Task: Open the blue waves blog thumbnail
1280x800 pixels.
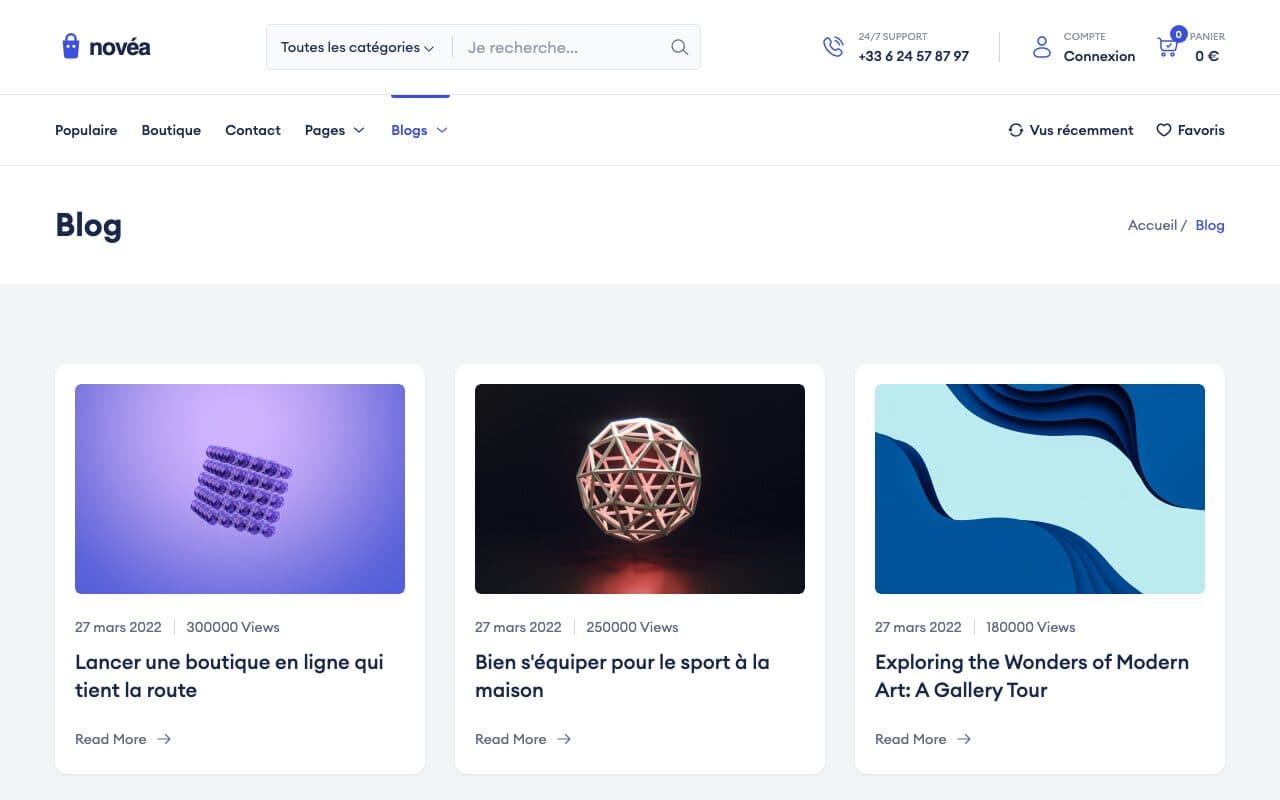Action: pyautogui.click(x=1040, y=489)
